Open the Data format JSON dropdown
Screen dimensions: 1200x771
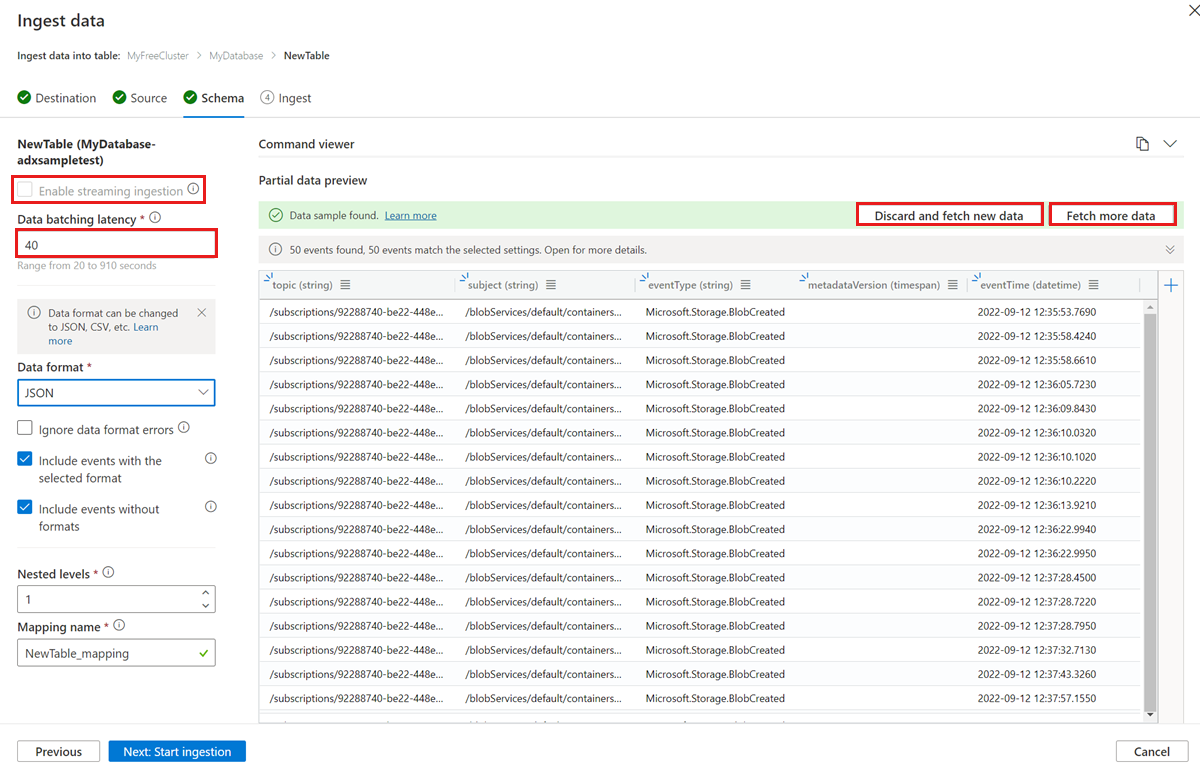point(116,393)
